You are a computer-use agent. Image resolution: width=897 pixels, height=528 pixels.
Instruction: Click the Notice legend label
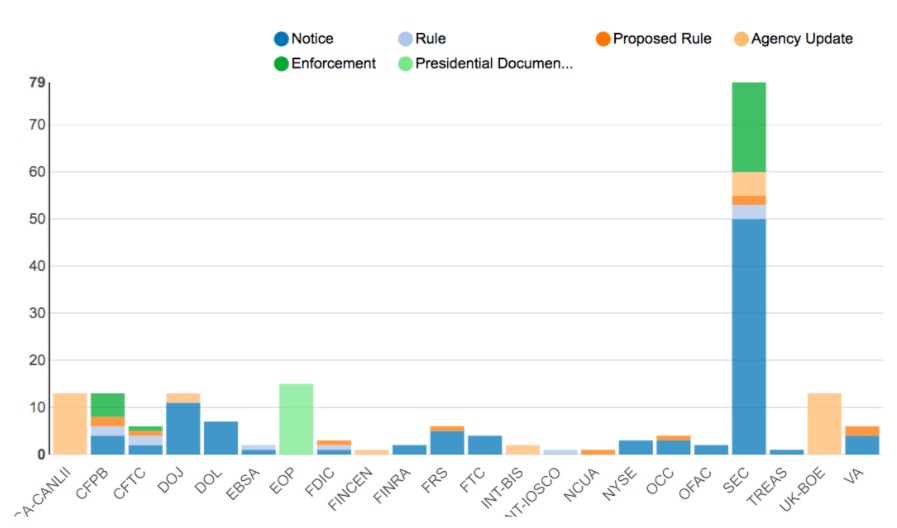pos(312,39)
